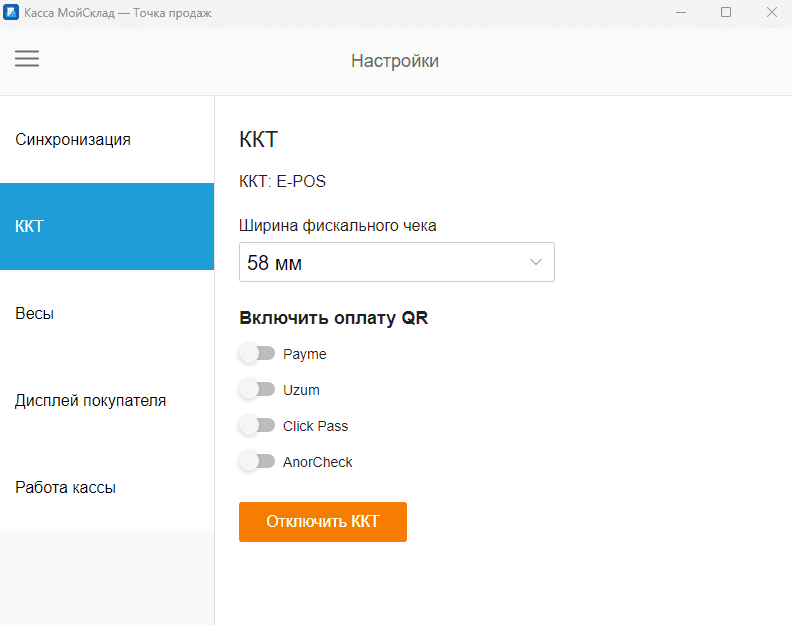Minimize the application window
792x625 pixels.
coord(680,13)
